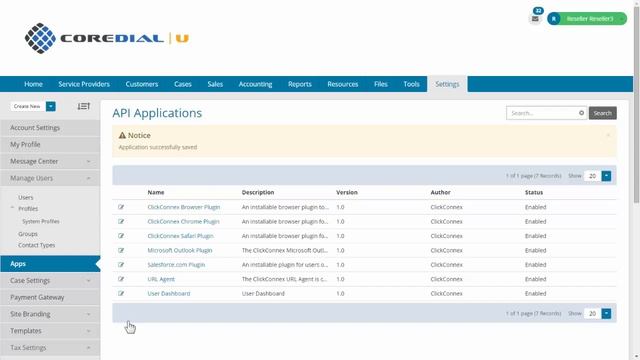Click the Author column header

[440, 192]
